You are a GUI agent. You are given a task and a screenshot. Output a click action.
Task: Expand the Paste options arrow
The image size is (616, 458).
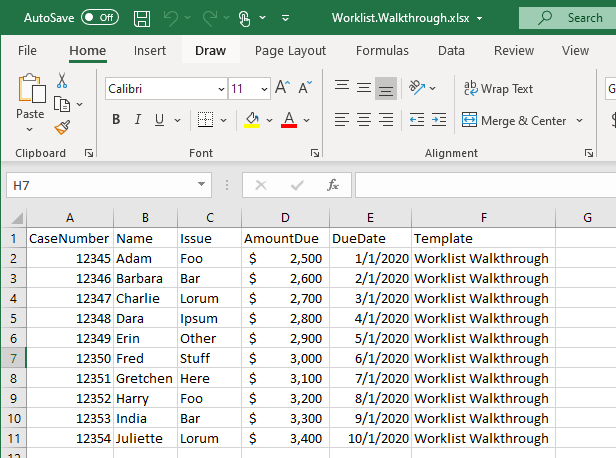coord(29,129)
